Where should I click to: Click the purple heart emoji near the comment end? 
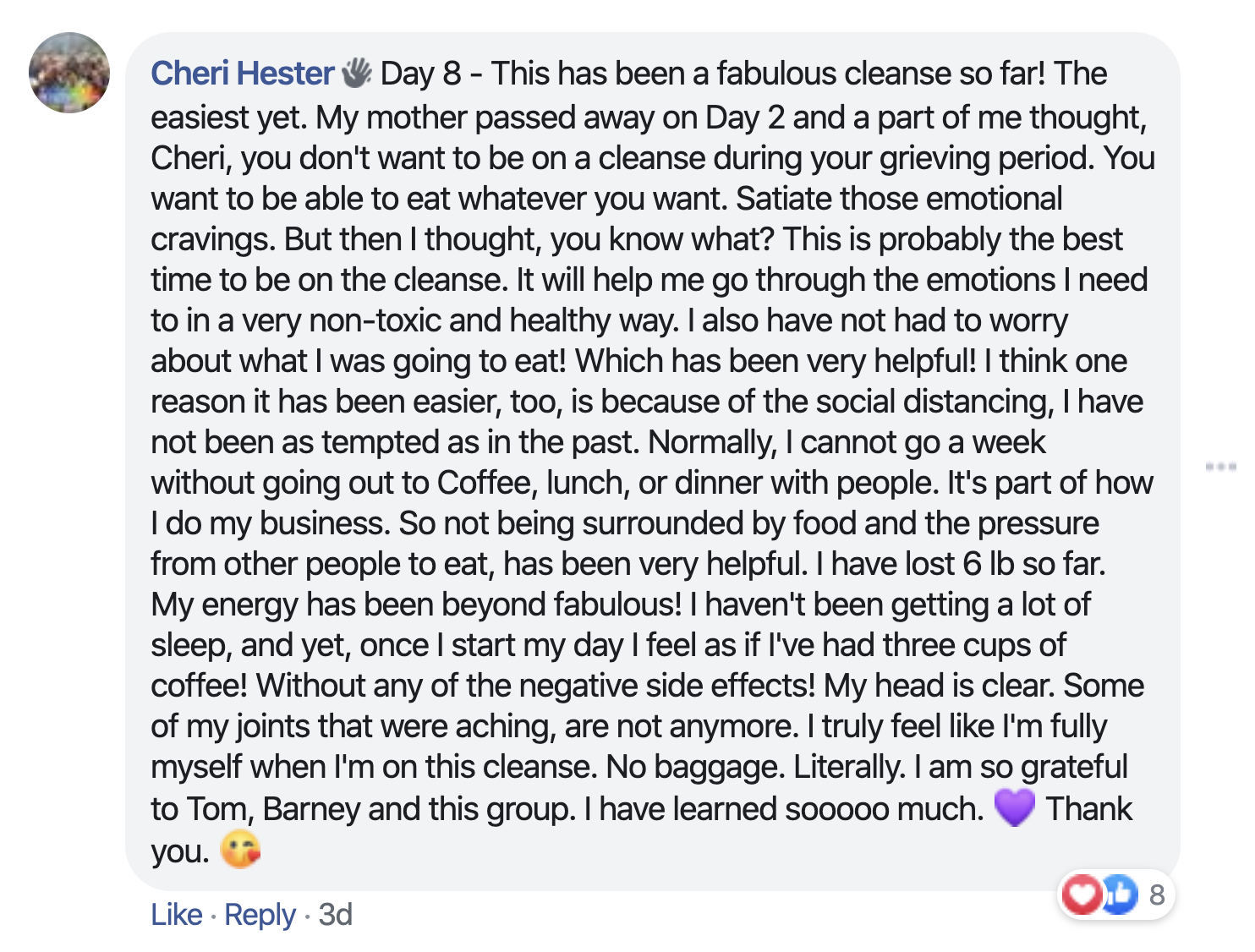pos(1015,809)
